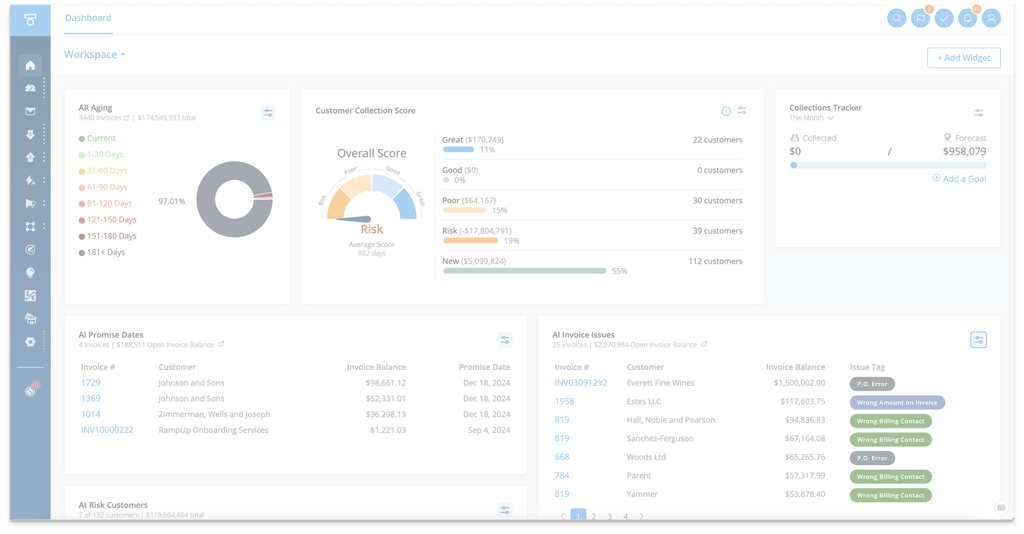The image size is (1024, 534).
Task: Go to page 2 of invoice issues
Action: [x=594, y=516]
